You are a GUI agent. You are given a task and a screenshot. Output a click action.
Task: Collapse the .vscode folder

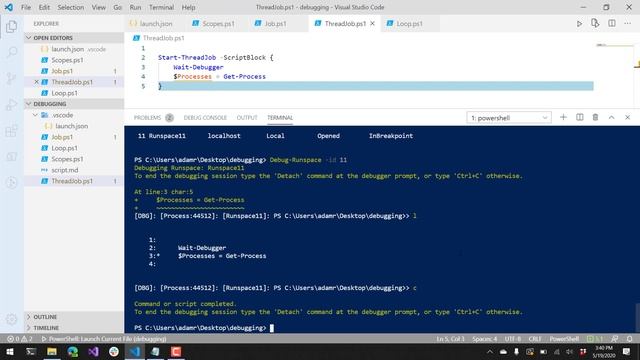36,115
